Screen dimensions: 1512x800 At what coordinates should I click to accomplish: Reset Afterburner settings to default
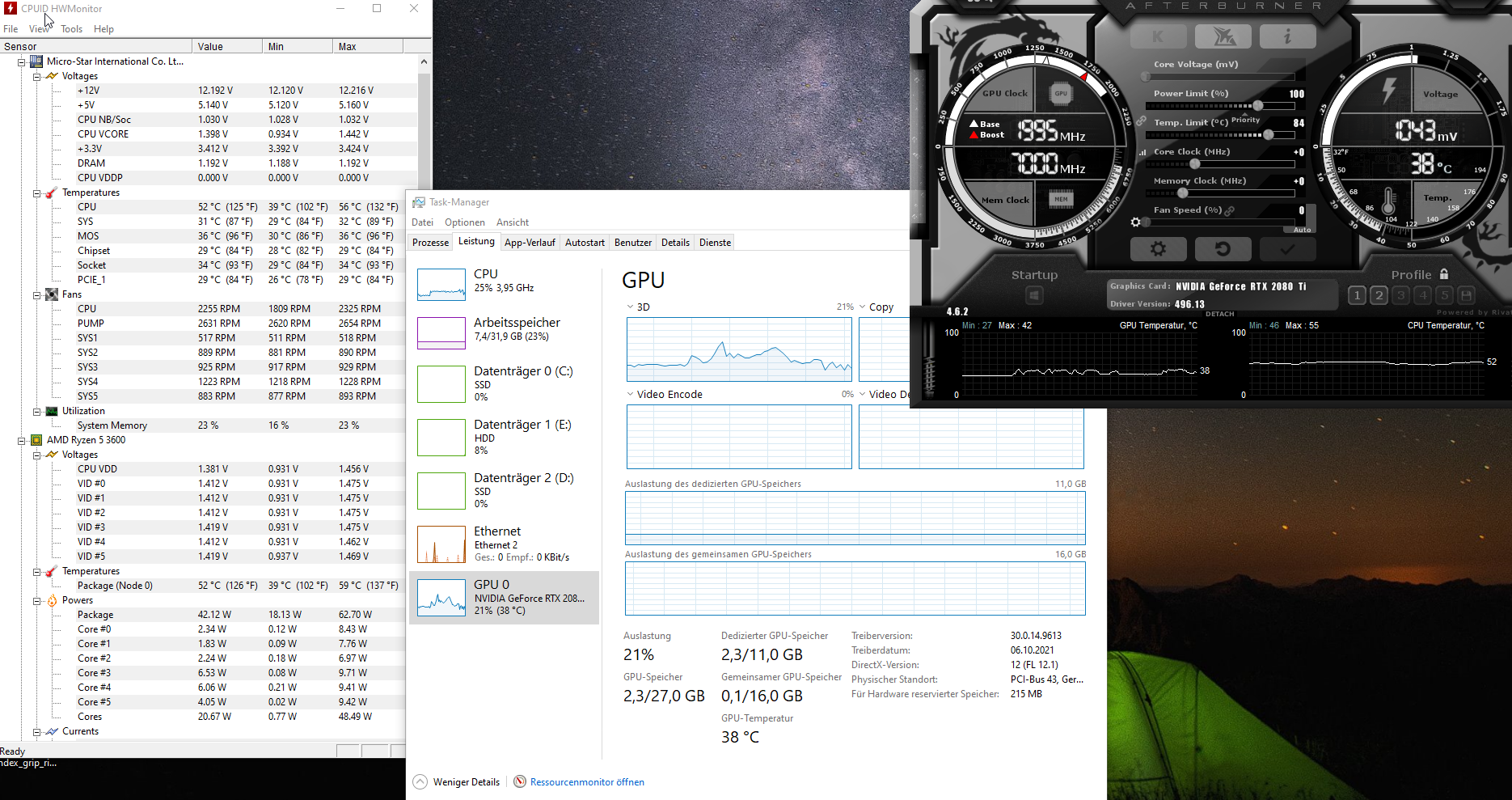[x=1223, y=249]
